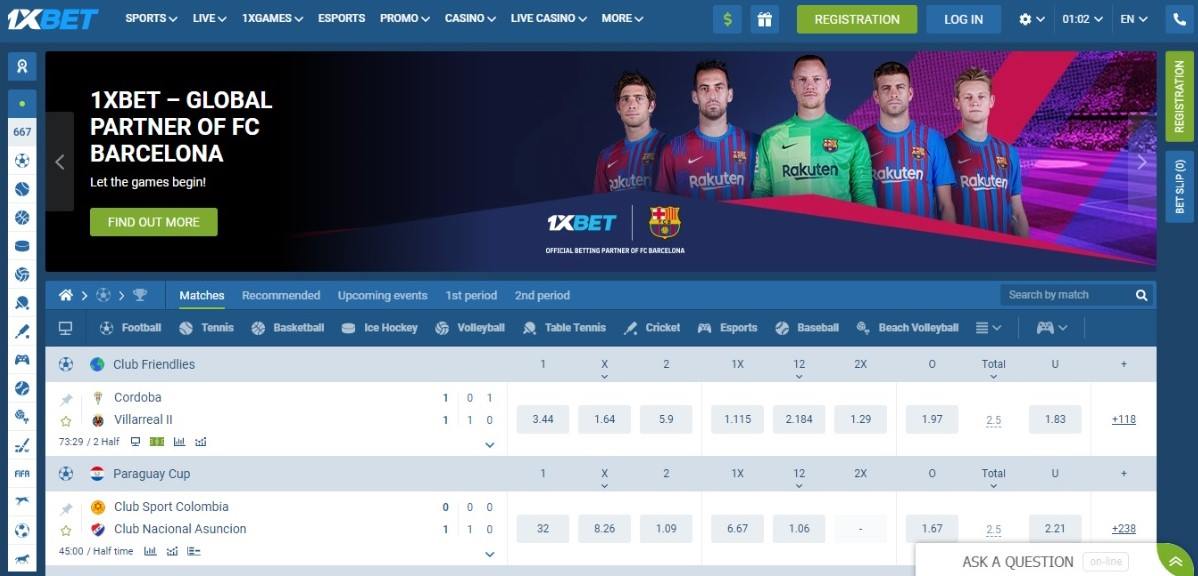1198x576 pixels.
Task: Favorite the Club Nacional Asuncion match star
Action: pyautogui.click(x=66, y=529)
